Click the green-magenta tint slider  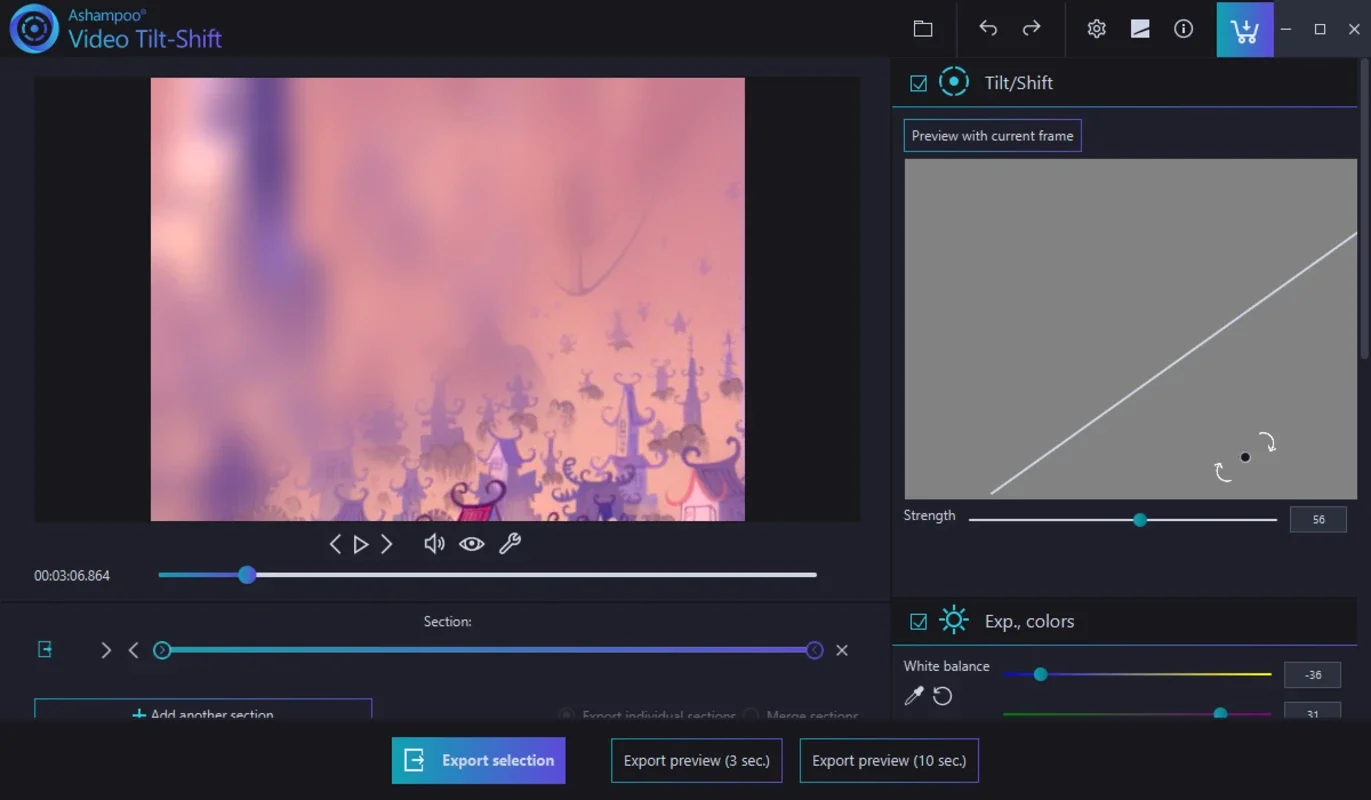point(1137,714)
